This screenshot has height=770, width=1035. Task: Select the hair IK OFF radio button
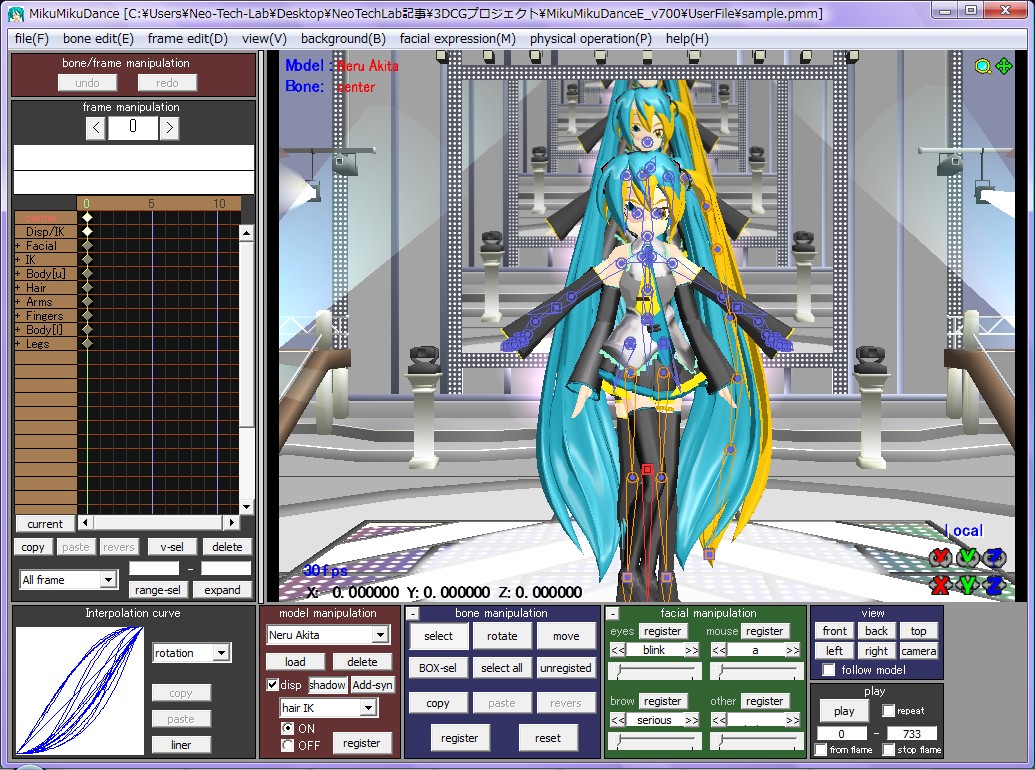click(287, 745)
